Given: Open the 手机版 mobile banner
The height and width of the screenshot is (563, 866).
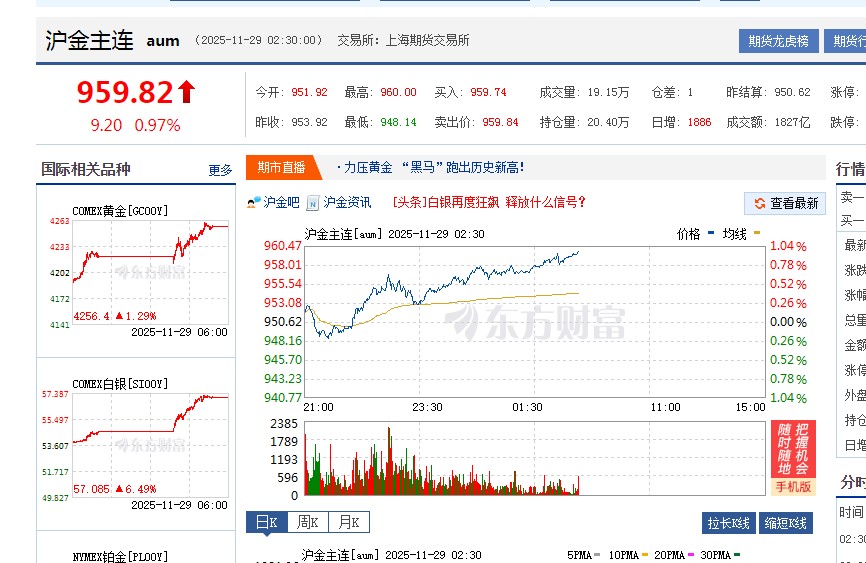Looking at the screenshot, I should coord(793,487).
